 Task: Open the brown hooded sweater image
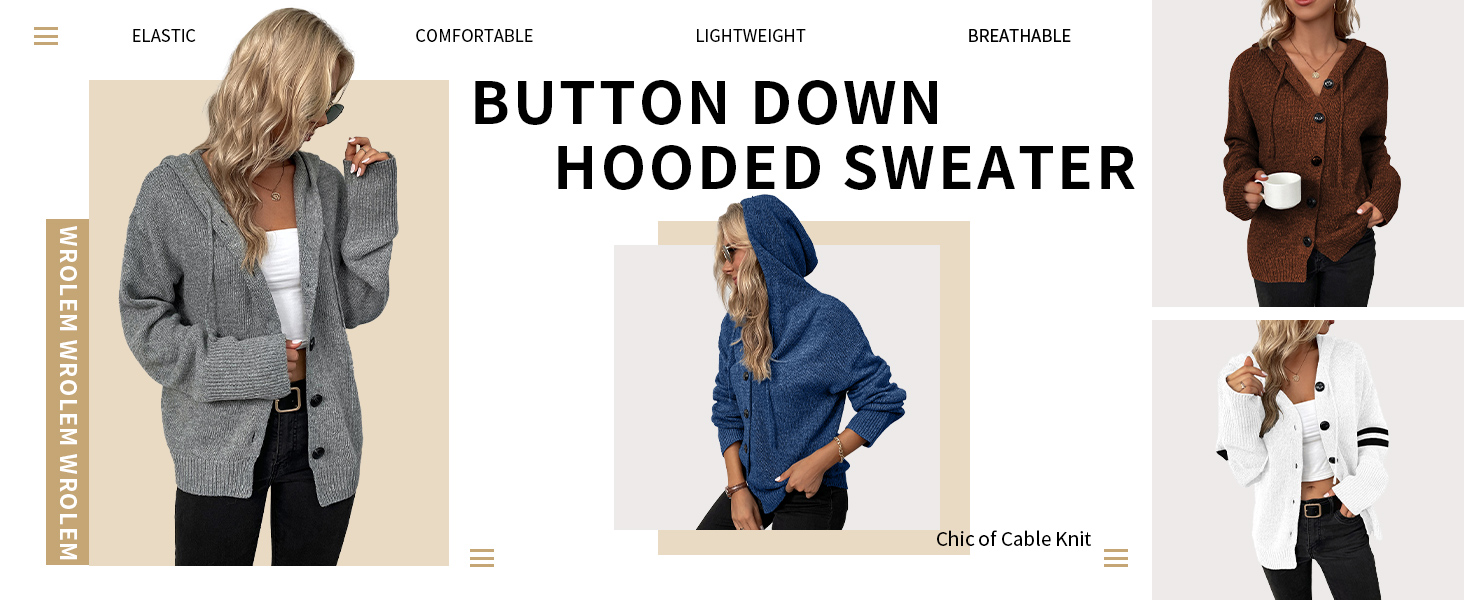pyautogui.click(x=1308, y=153)
